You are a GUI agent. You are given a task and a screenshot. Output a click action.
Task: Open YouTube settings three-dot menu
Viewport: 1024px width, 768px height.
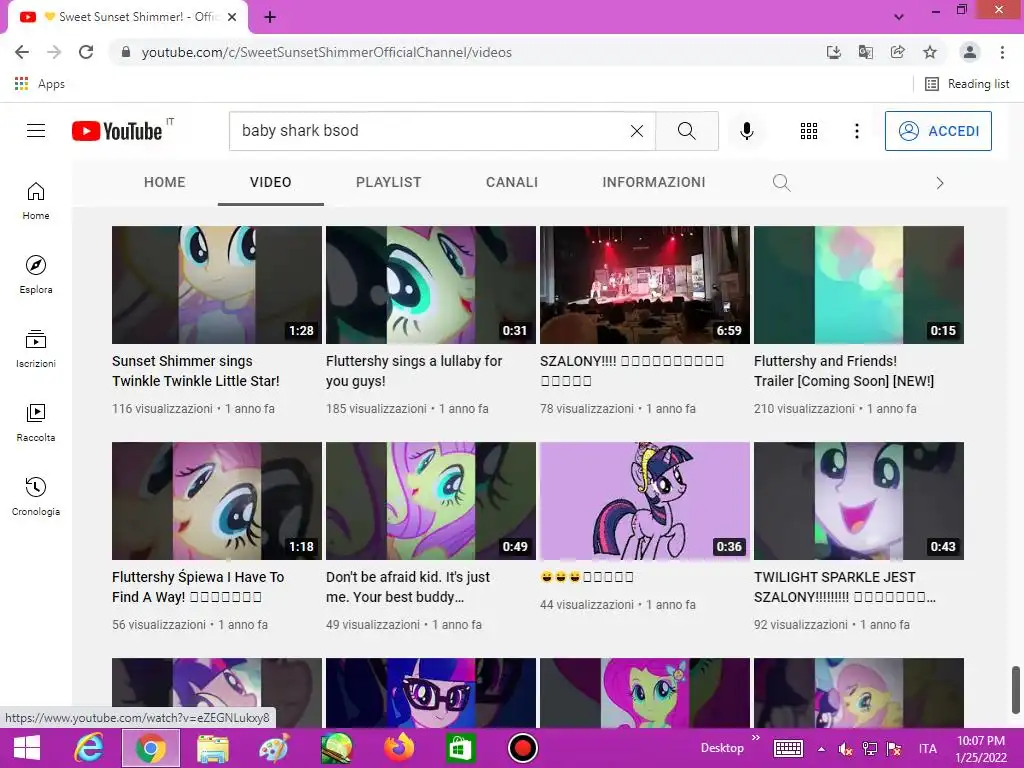(857, 131)
